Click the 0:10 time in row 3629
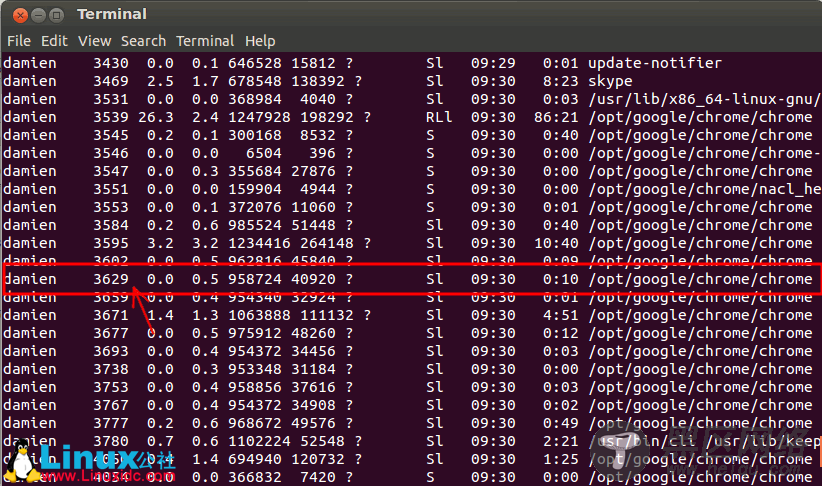The image size is (822, 486). pyautogui.click(x=560, y=279)
